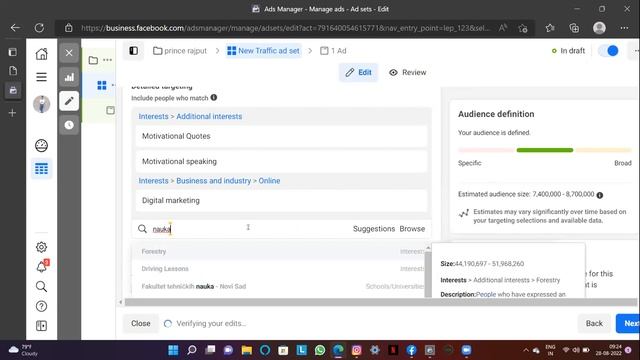Open taskbar search icon
Image resolution: width=640 pixels, height=360 pixels.
pos(191,350)
